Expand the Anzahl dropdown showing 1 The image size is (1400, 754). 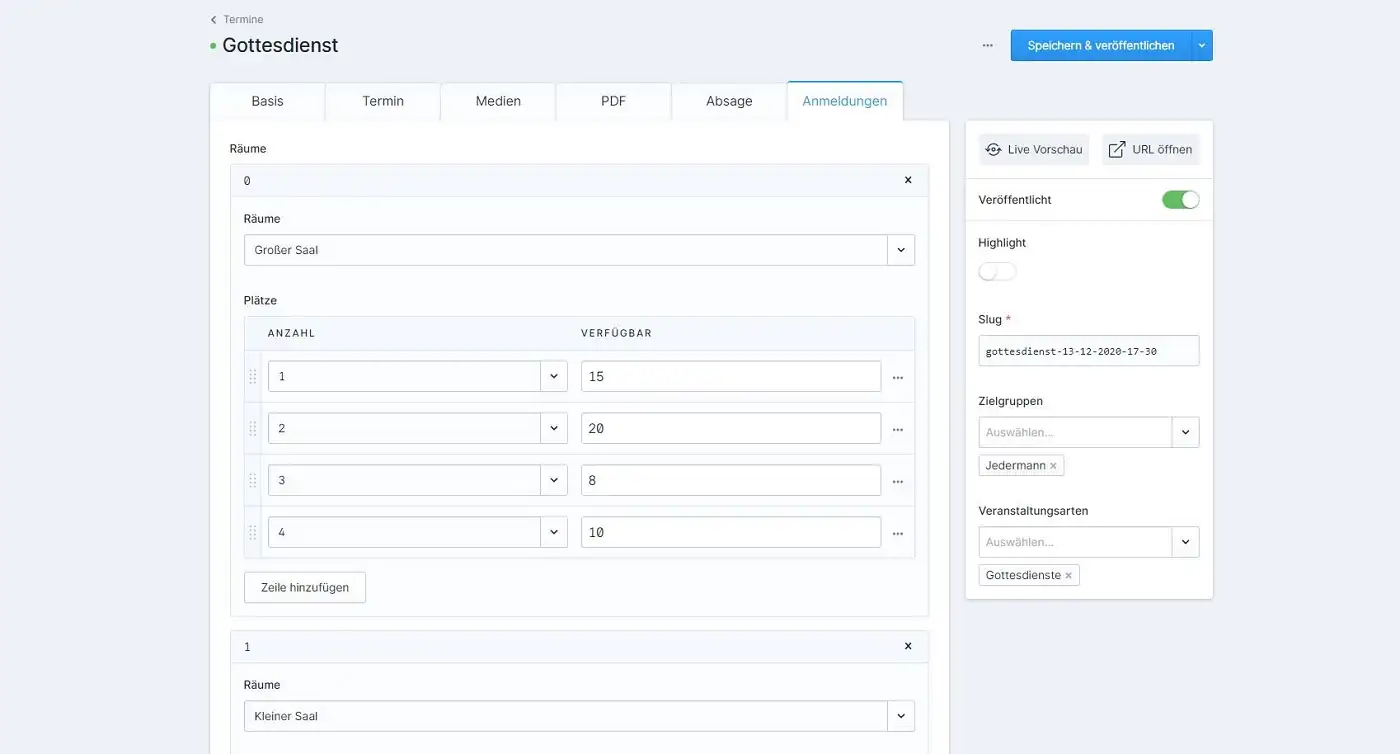pos(554,376)
